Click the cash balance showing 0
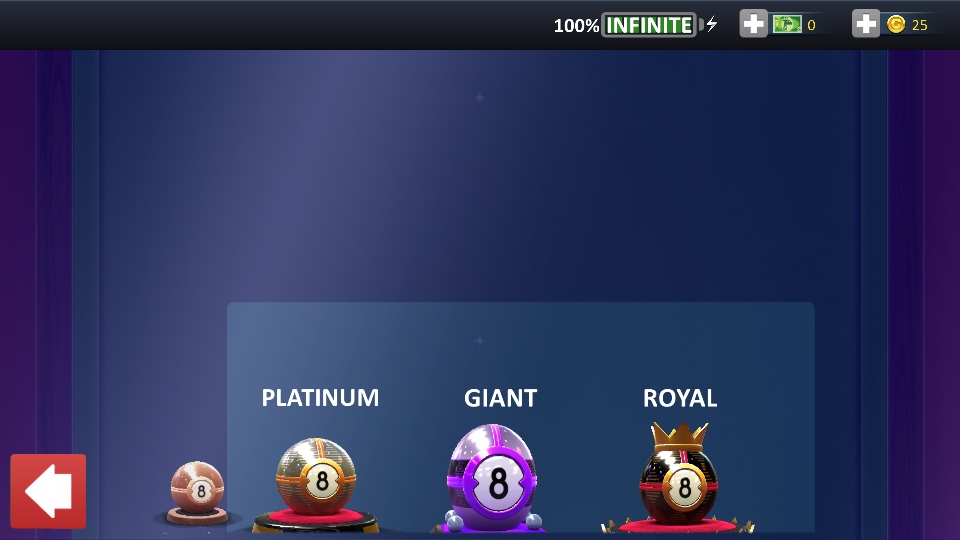Screen dimensions: 960x540 click(811, 25)
